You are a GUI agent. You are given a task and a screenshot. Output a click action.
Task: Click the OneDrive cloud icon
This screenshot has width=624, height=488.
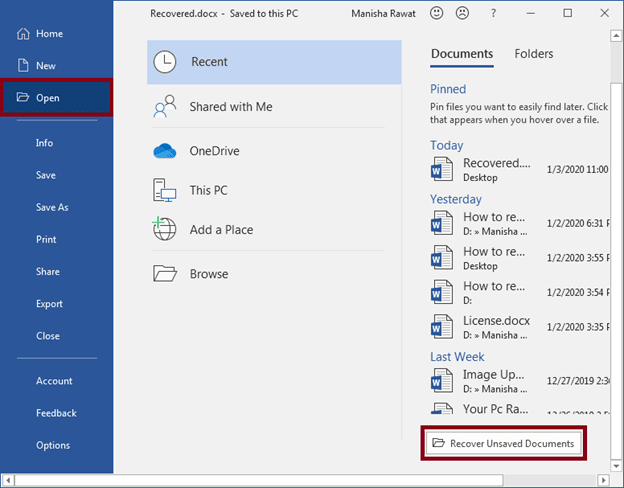[x=165, y=151]
